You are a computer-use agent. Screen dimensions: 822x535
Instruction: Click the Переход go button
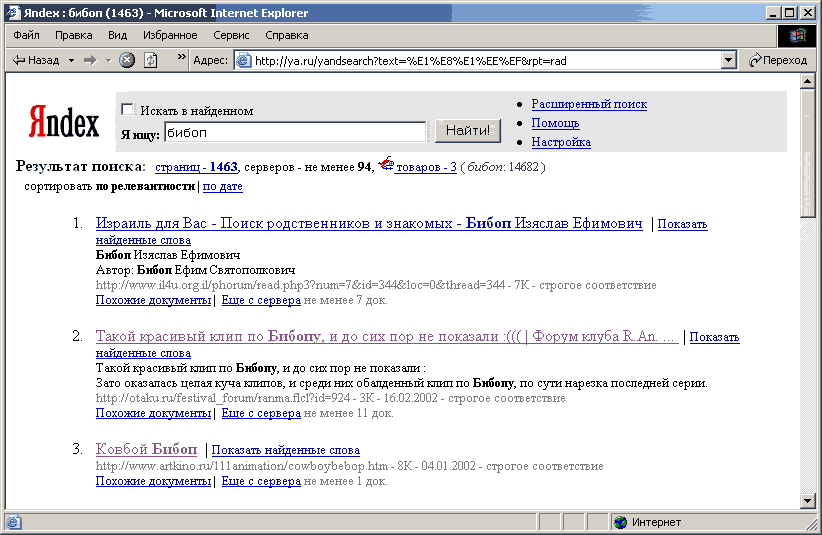point(778,60)
